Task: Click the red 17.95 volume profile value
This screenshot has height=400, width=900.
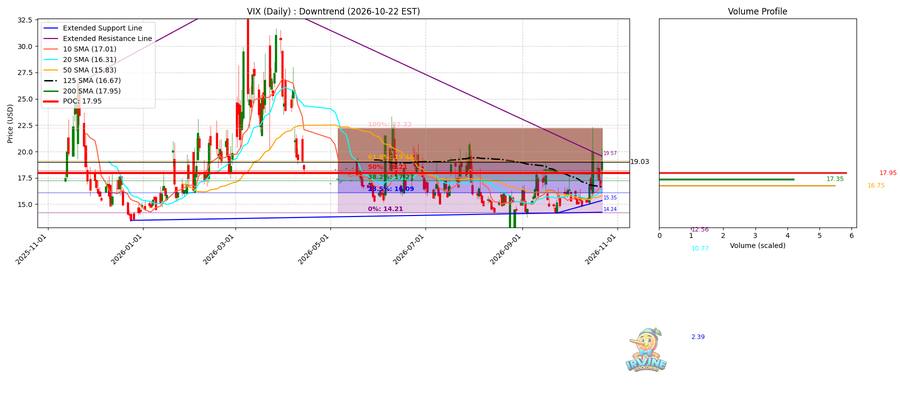Action: click(x=887, y=173)
